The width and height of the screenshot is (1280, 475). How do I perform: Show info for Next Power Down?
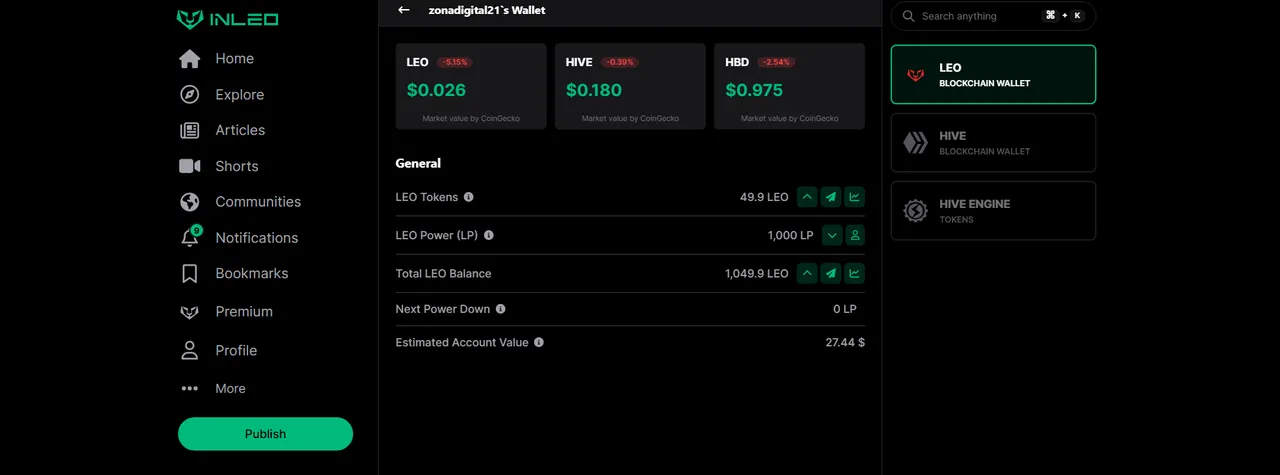coord(501,309)
